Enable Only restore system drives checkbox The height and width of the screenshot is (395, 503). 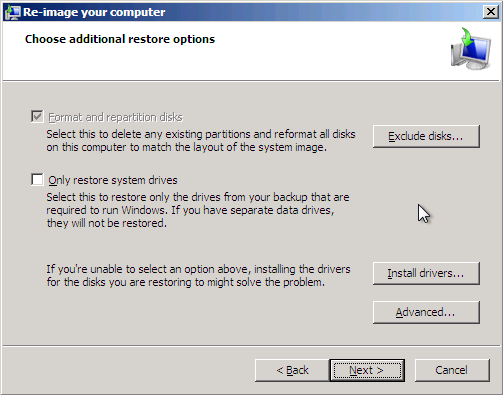[x=37, y=179]
